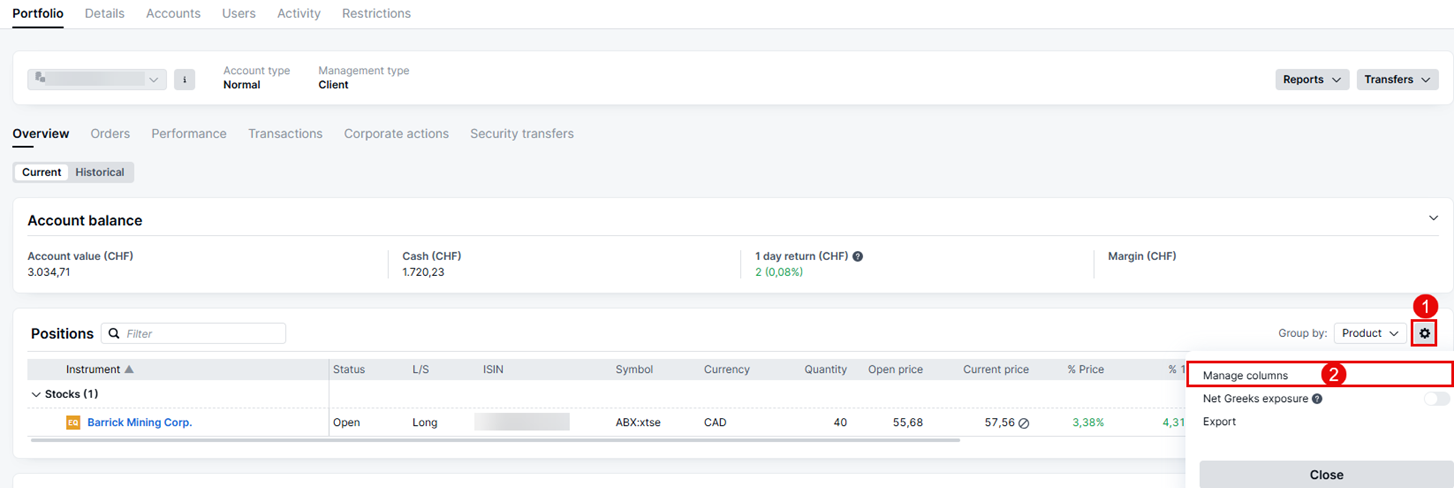Open the positions settings gear icon
This screenshot has width=1454, height=488.
coord(1424,333)
